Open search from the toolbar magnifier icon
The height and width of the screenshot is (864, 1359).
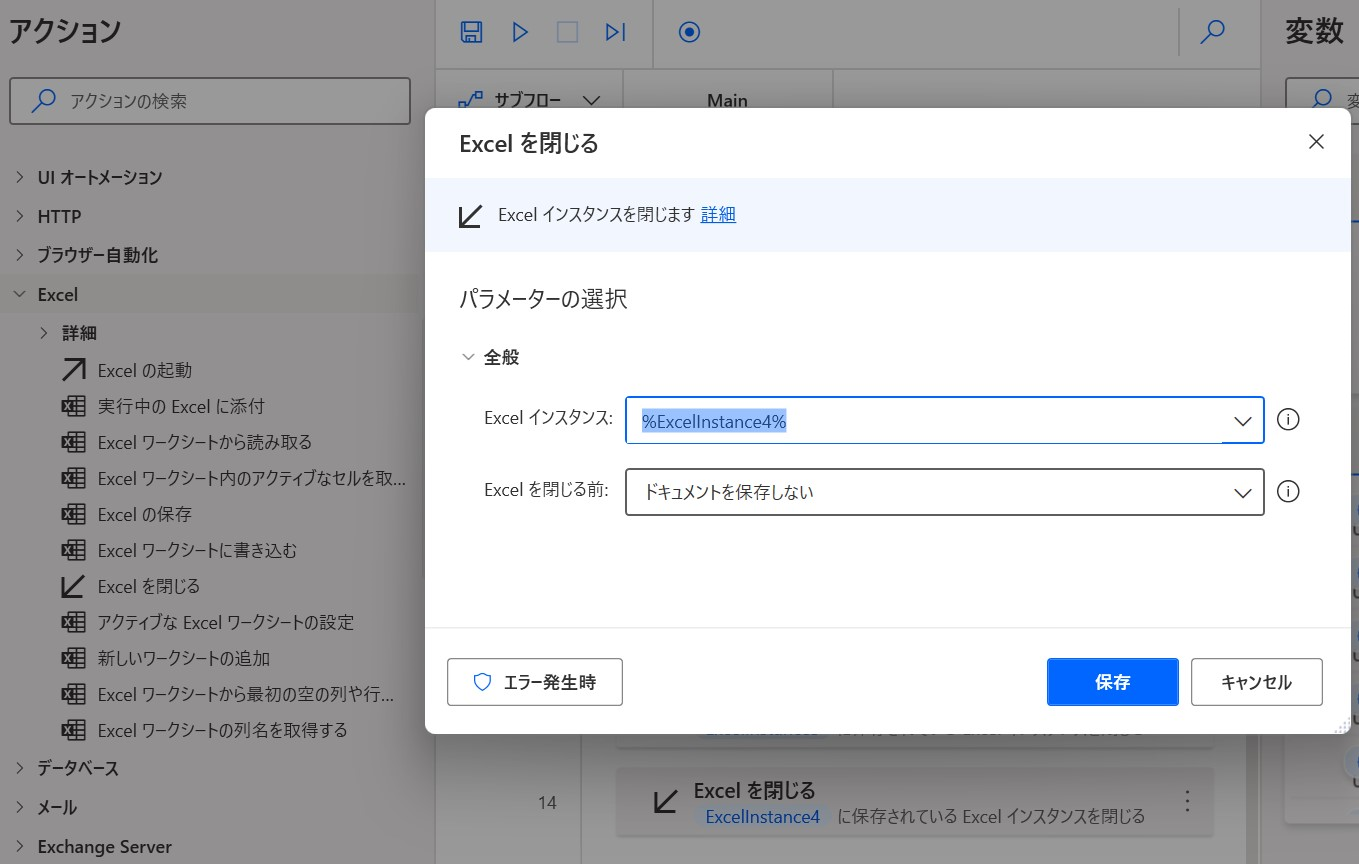(1212, 31)
